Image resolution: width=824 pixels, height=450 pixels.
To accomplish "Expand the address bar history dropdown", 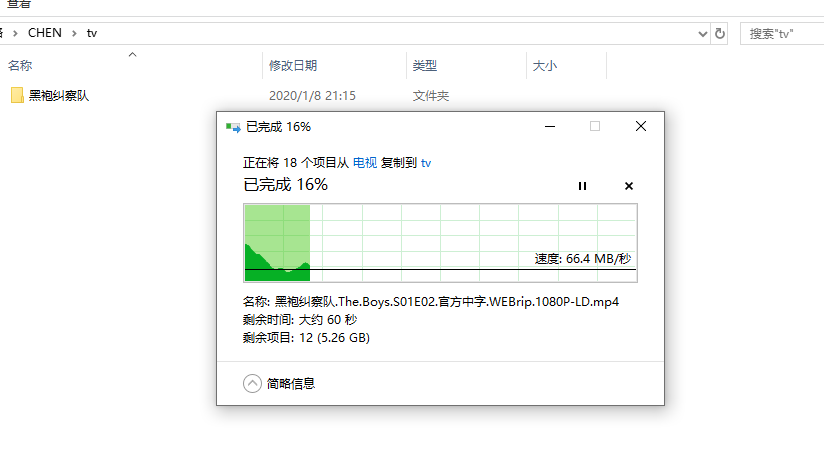I will (703, 34).
